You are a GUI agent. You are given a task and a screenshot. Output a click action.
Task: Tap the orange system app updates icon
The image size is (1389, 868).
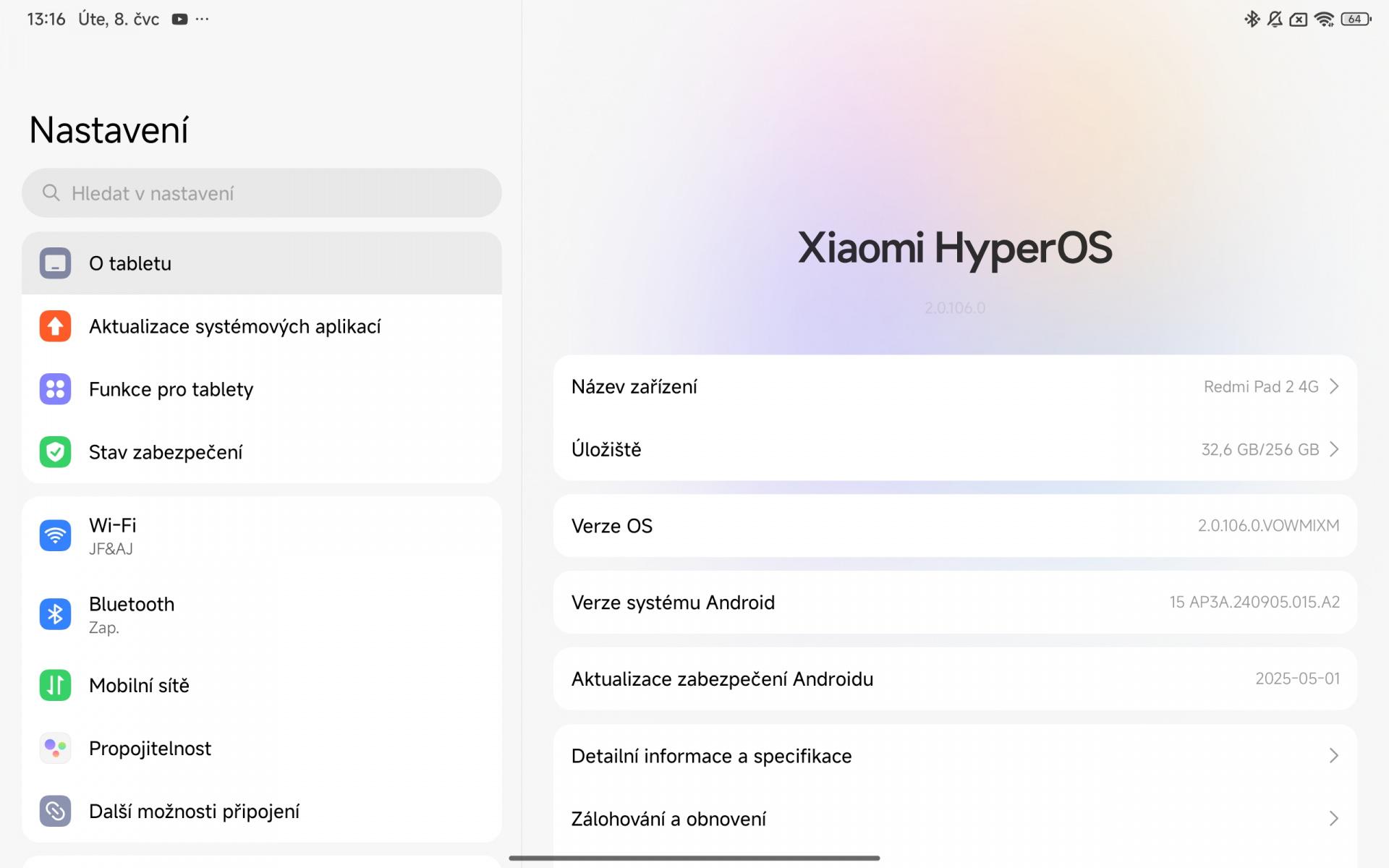pyautogui.click(x=55, y=326)
